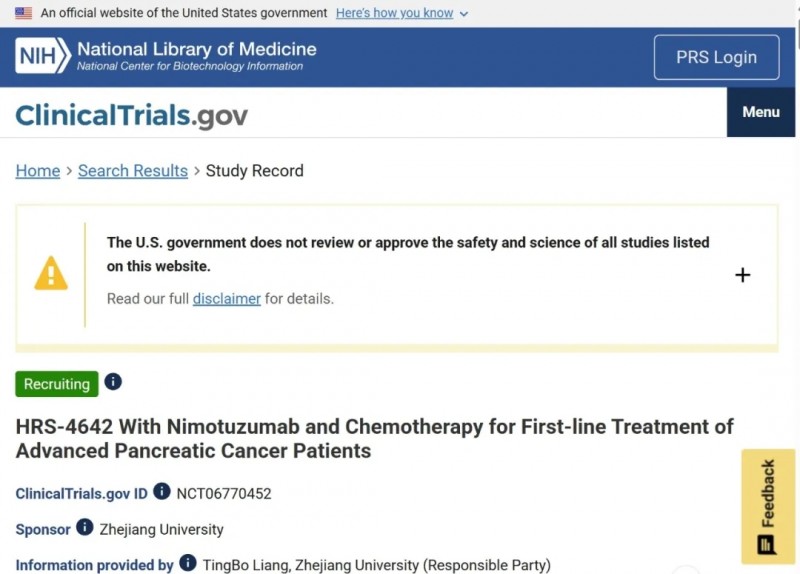Open the Feedback side tab
800x574 pixels.
coord(767,505)
